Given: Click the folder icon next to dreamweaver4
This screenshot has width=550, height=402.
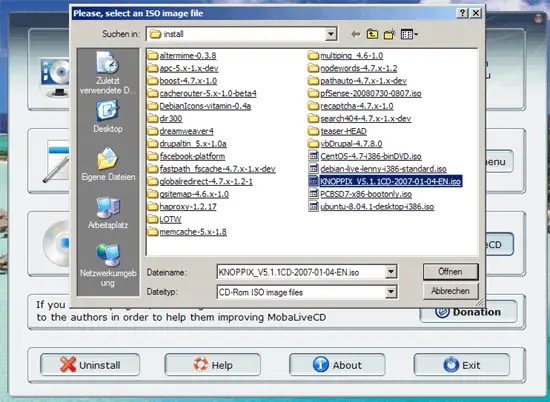Looking at the screenshot, I should 153,131.
